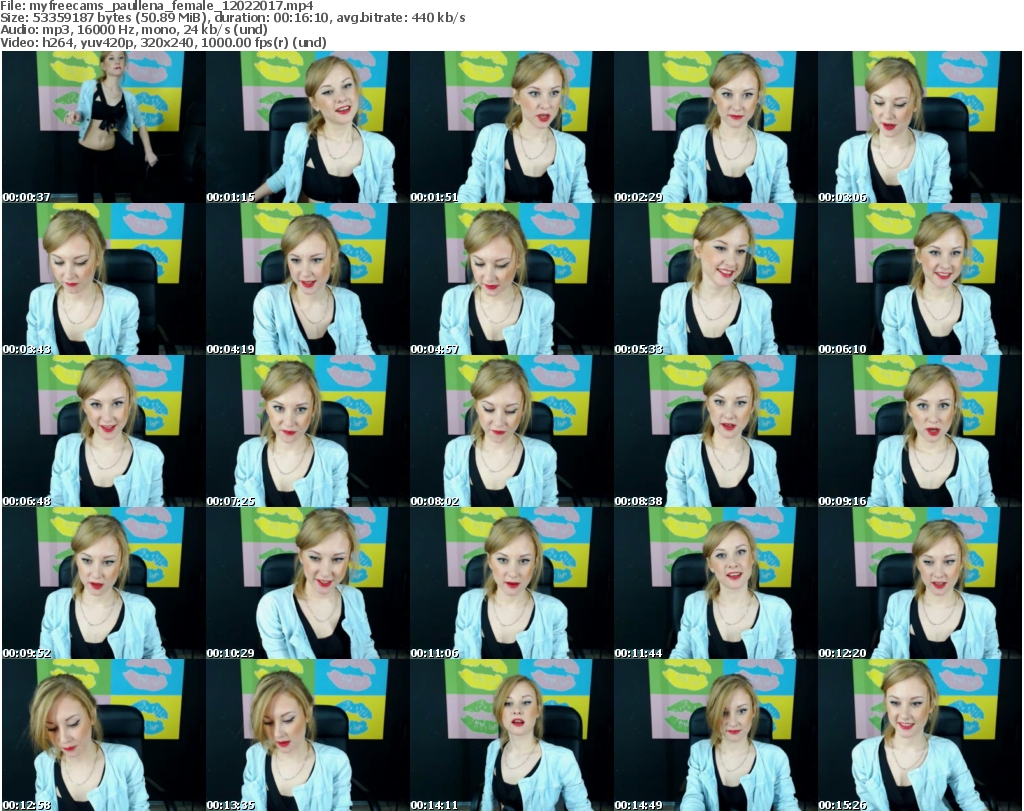Select the thumbnail timestamped 00:01:51
Screen dimensions: 1024x811
click(511, 127)
